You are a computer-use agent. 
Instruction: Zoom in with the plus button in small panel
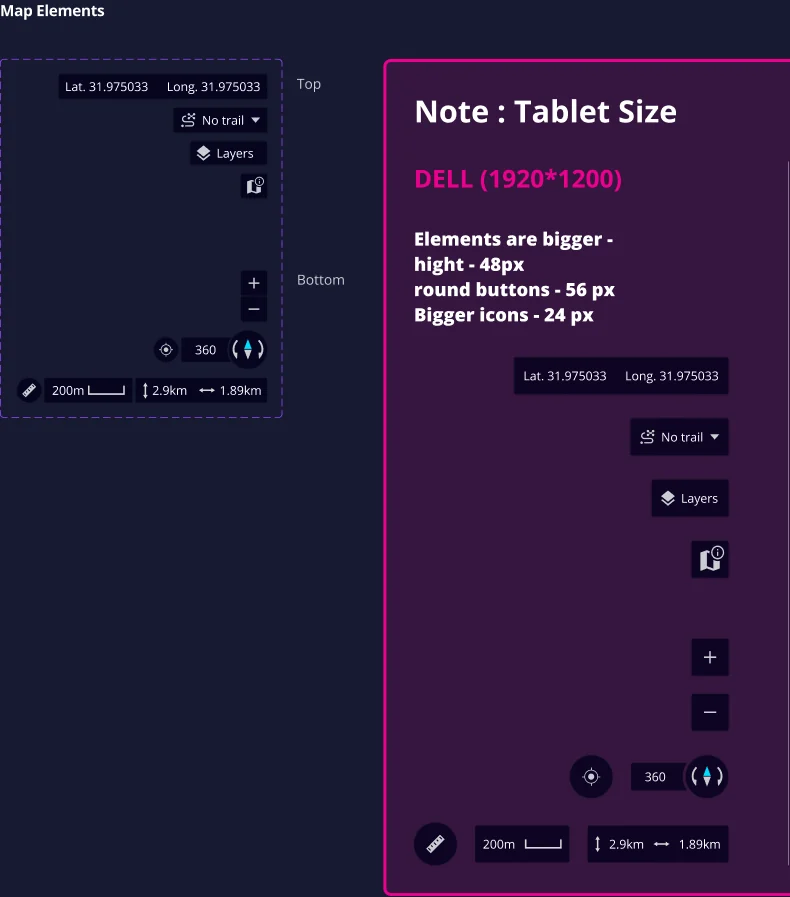(x=254, y=283)
